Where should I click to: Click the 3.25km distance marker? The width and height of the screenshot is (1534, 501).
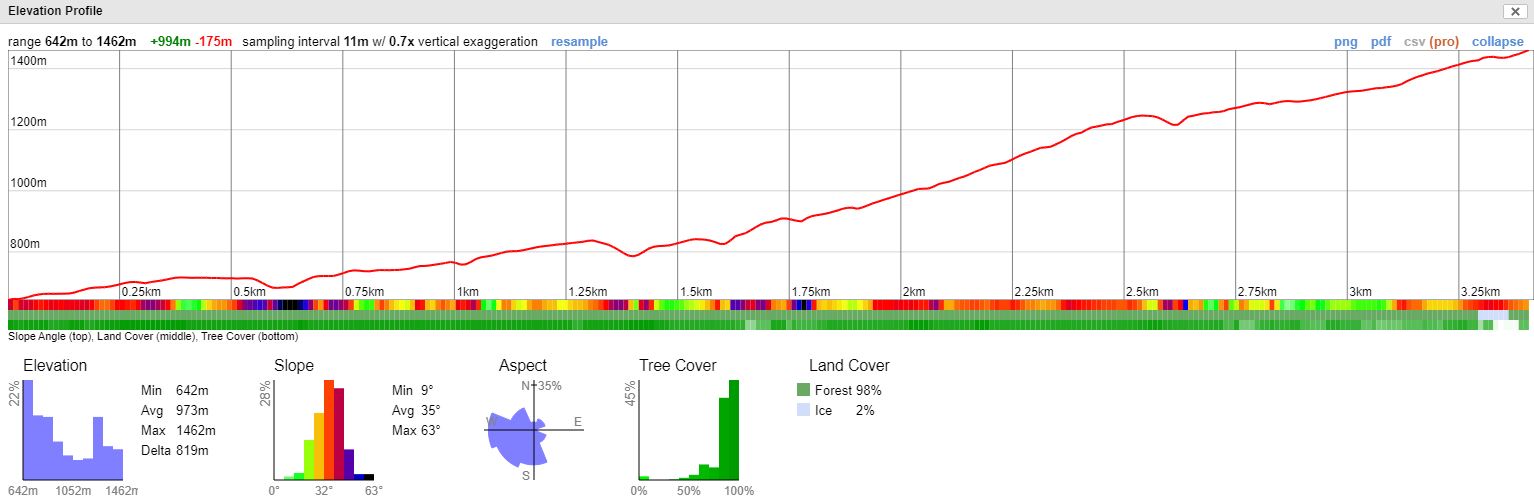[1480, 291]
